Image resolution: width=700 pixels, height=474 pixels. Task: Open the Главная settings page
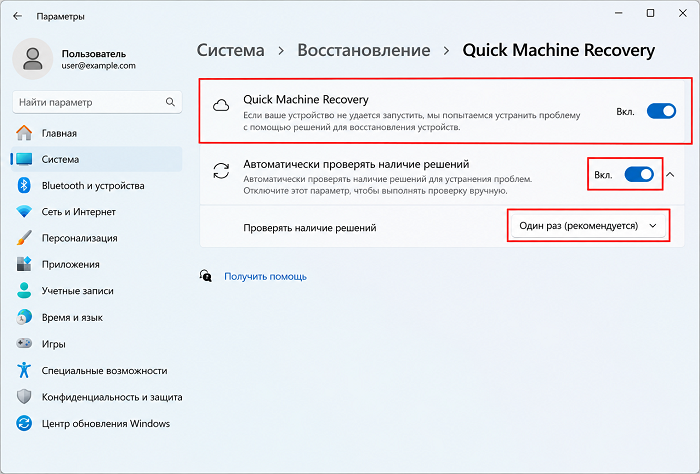click(x=96, y=133)
